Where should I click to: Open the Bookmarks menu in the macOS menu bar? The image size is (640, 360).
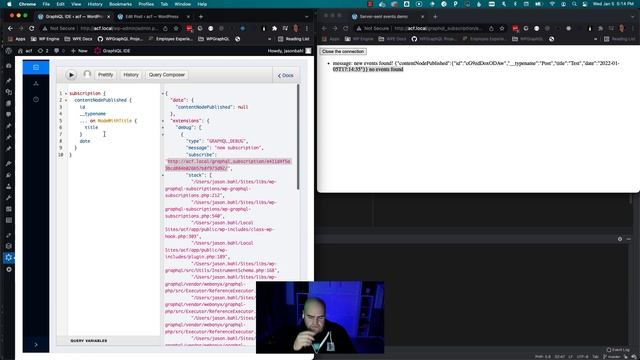coord(120,4)
